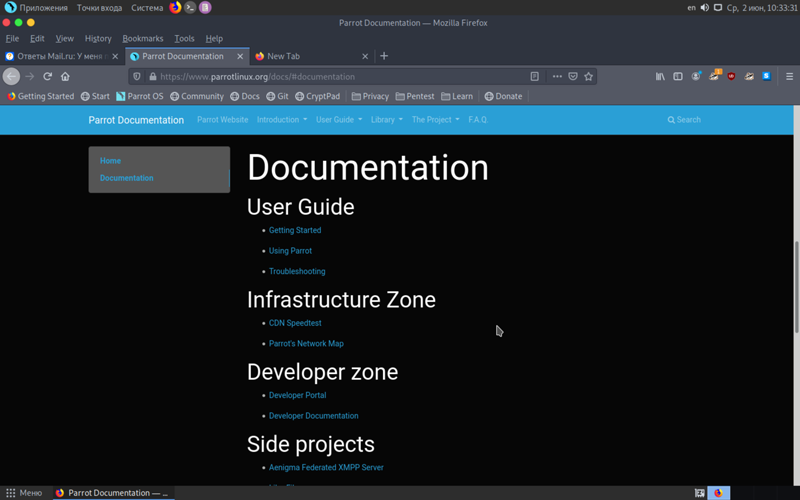Open the Learn bookmarks folder

coord(457,96)
